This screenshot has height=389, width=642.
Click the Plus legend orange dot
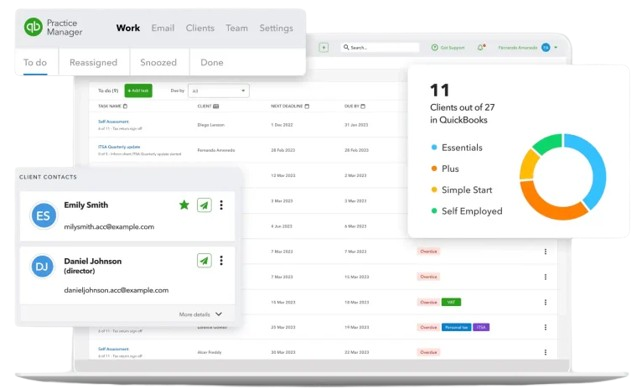tap(434, 168)
